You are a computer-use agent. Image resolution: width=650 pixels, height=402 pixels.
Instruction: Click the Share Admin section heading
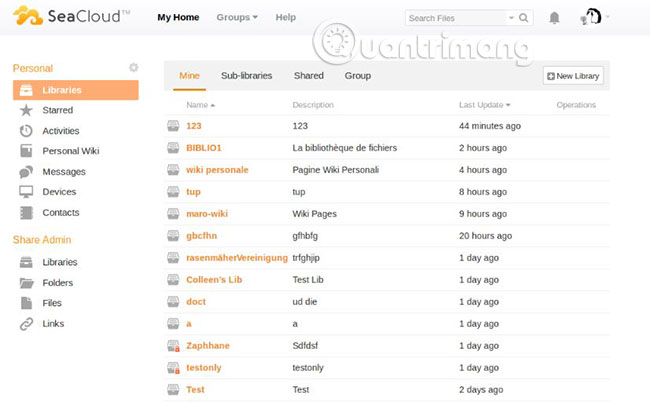pyautogui.click(x=42, y=240)
